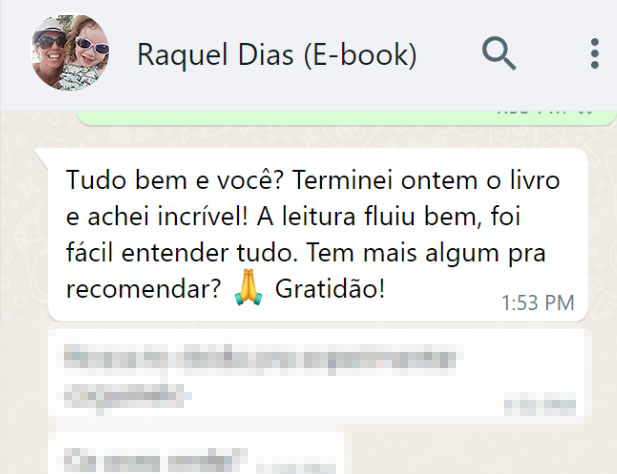Select the 1:53 PM message timestamp
The height and width of the screenshot is (474, 617).
click(538, 303)
